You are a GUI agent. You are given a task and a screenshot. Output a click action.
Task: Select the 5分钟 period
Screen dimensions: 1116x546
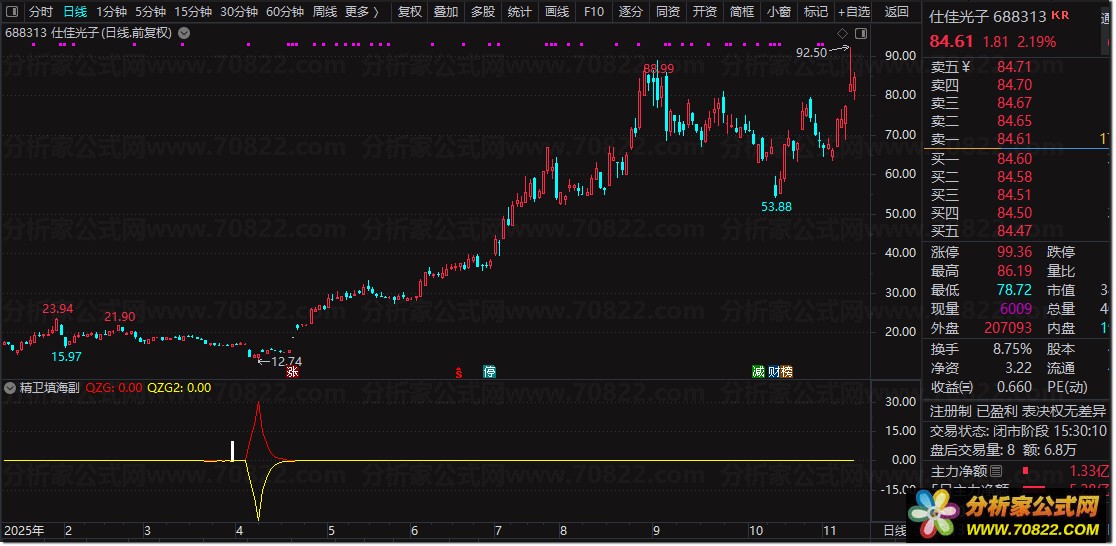pos(150,11)
